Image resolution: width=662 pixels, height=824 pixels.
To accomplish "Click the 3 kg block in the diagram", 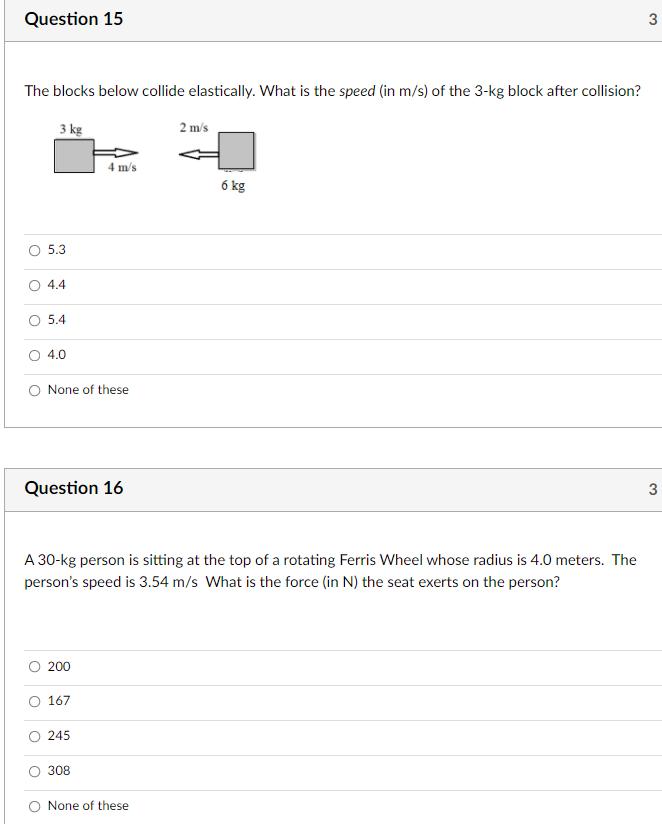I will (x=73, y=156).
